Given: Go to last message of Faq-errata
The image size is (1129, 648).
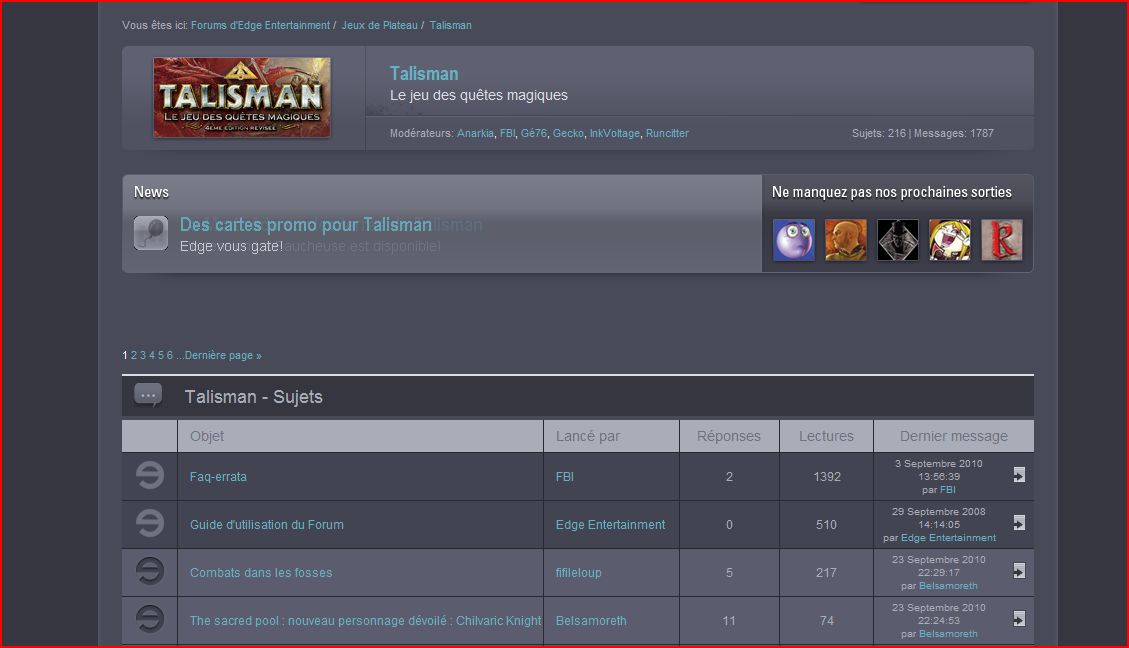Looking at the screenshot, I should point(1019,474).
